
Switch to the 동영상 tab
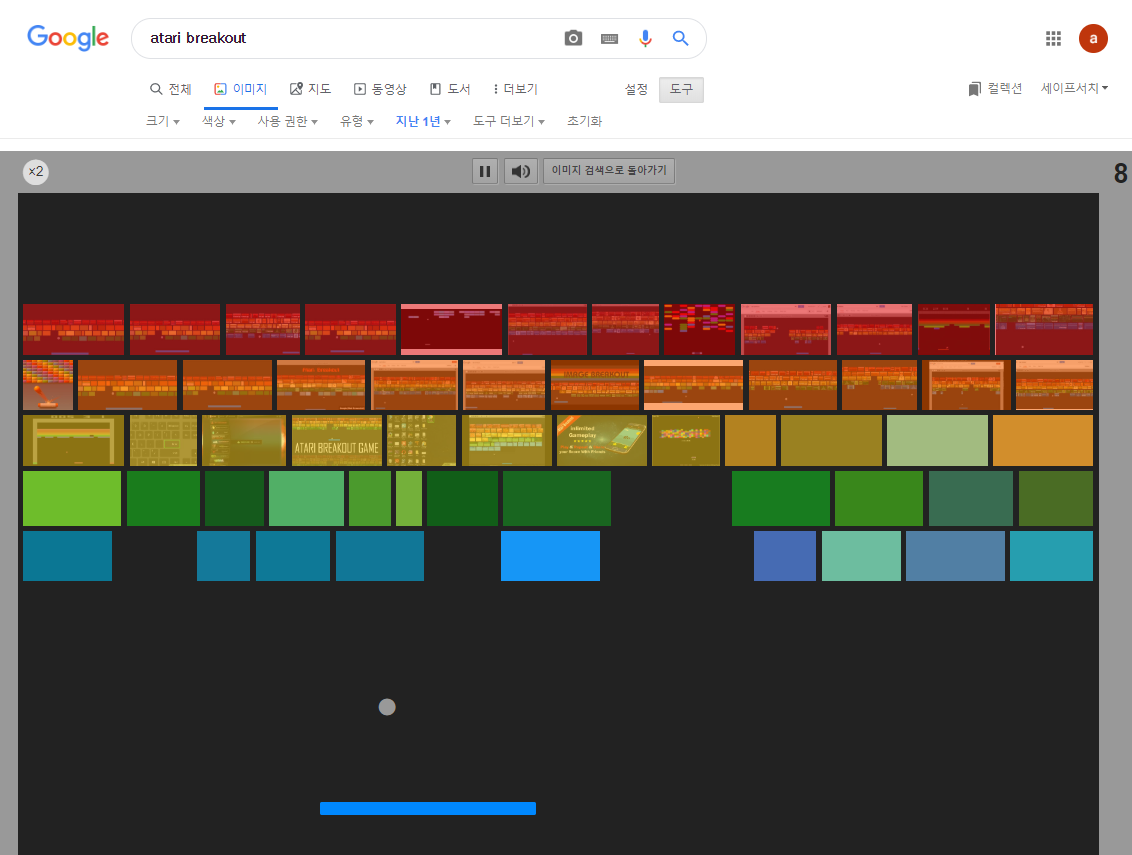[380, 89]
